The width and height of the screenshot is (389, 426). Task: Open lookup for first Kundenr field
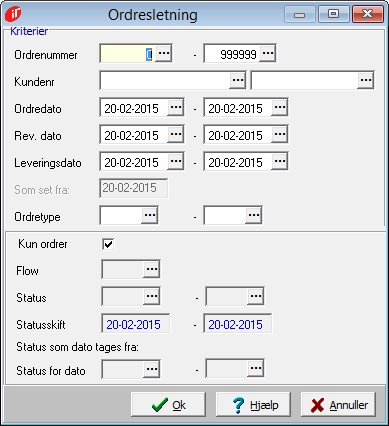(x=237, y=80)
